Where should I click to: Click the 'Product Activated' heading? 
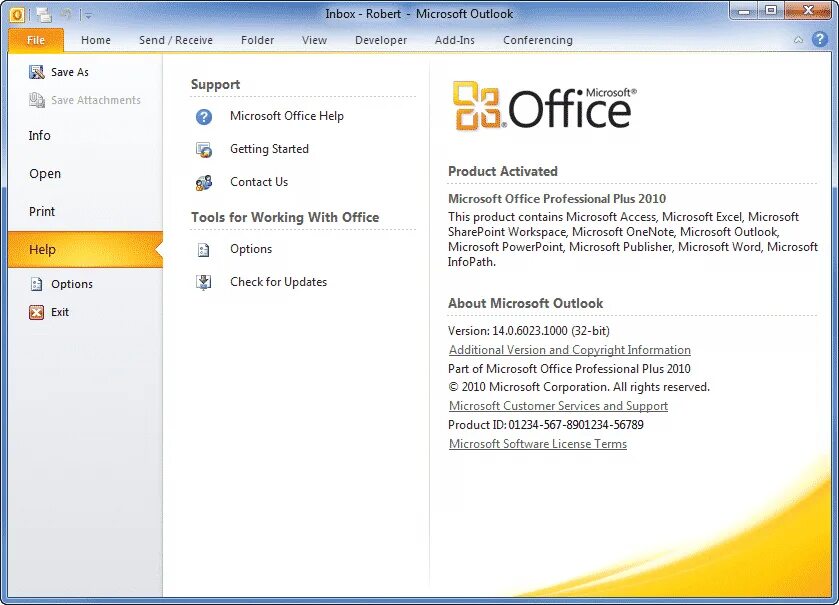tap(503, 171)
